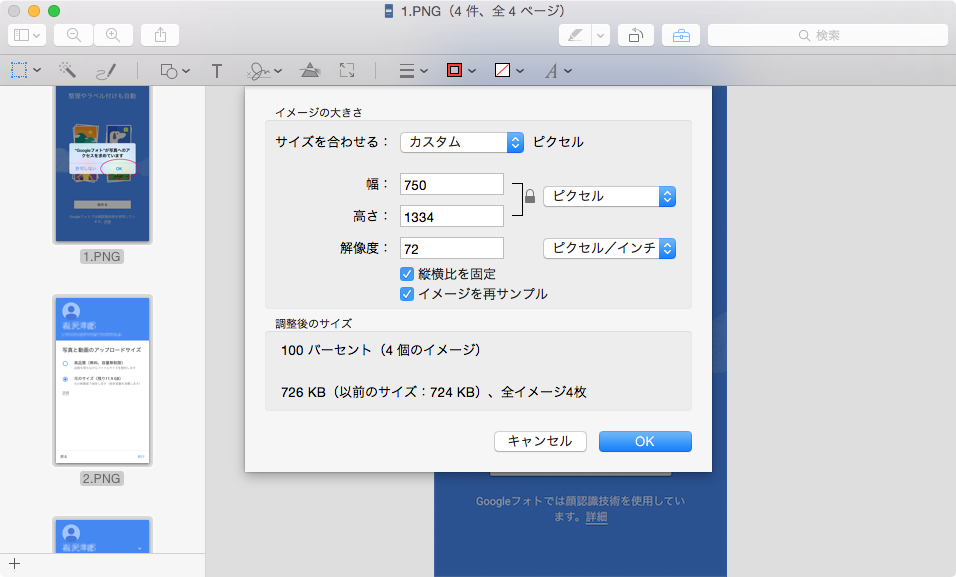Open the border color dropdown chevron
This screenshot has width=956, height=577.
[x=472, y=71]
